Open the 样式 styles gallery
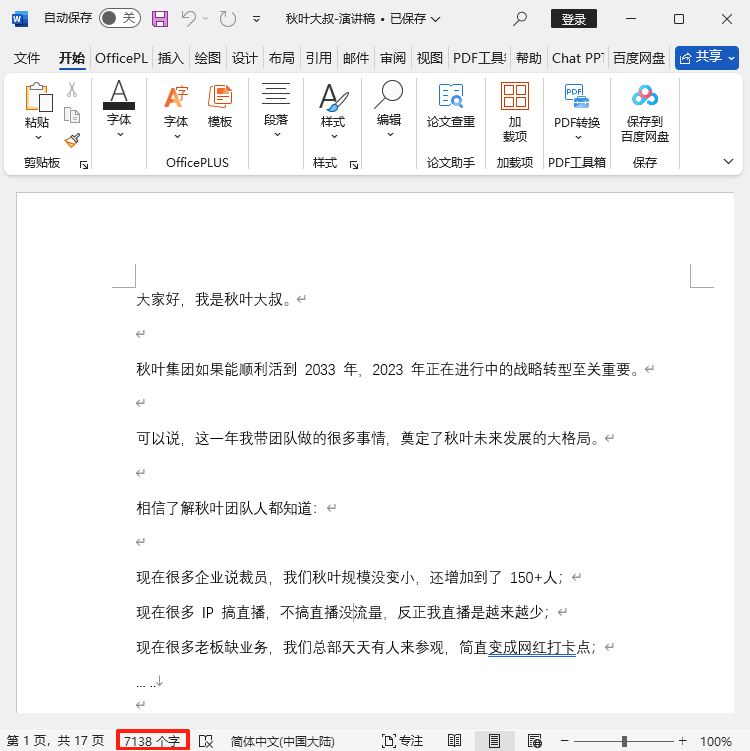The width and height of the screenshot is (750, 751). [x=333, y=111]
